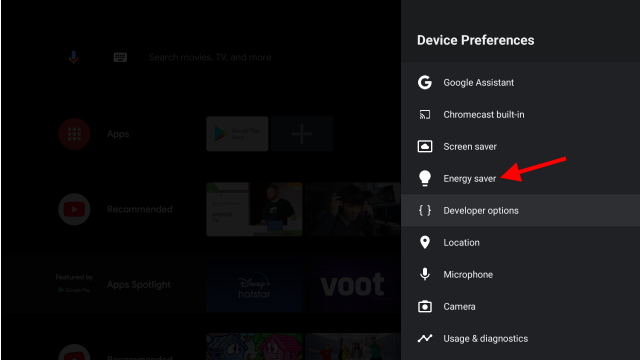Click the Microphone settings icon
This screenshot has height=360, width=640.
pyautogui.click(x=424, y=274)
